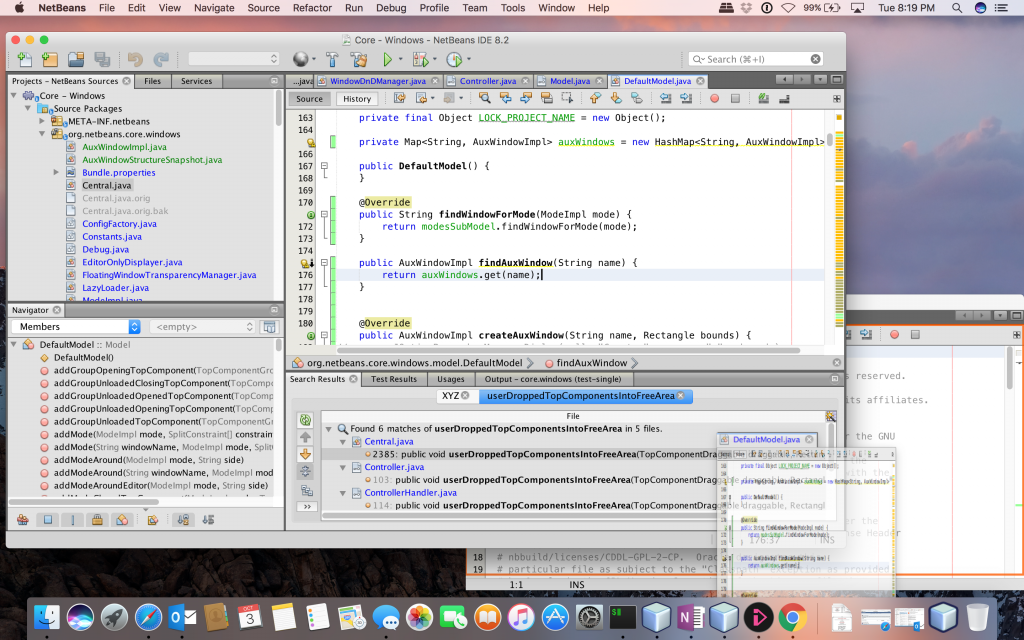Open the Members dropdown in Navigator

[x=76, y=327]
